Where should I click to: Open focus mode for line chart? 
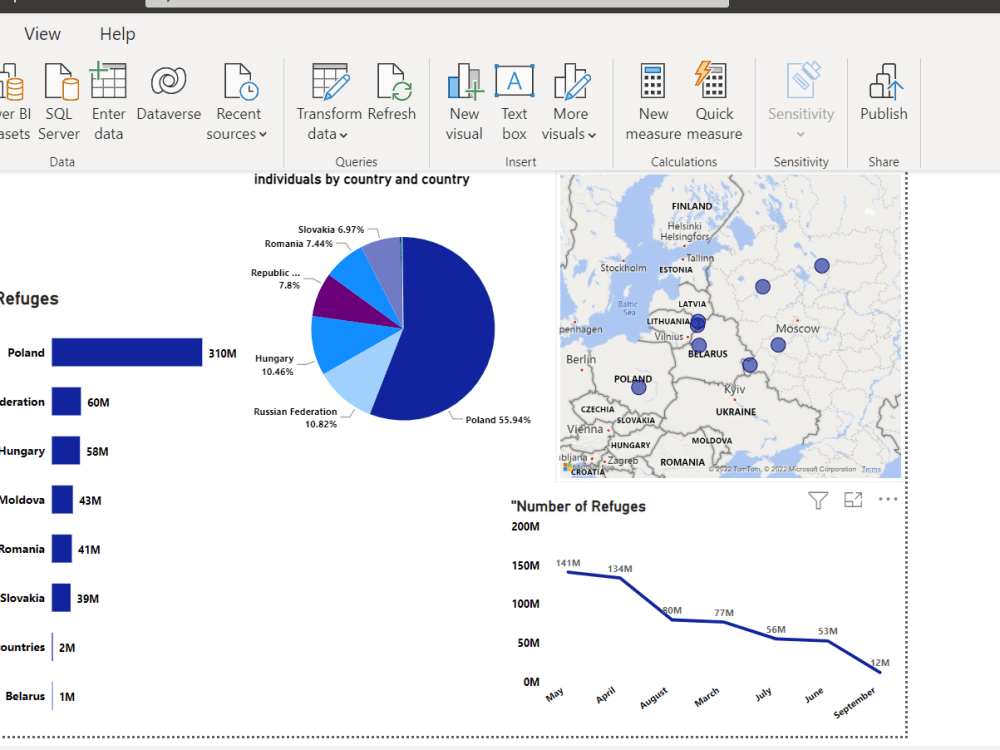pyautogui.click(x=853, y=500)
